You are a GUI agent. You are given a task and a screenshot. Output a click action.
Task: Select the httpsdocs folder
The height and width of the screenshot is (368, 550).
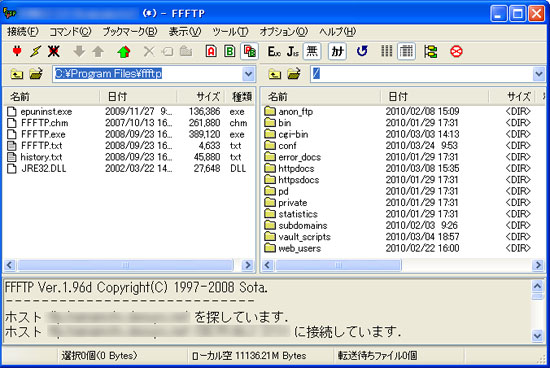pyautogui.click(x=299, y=180)
